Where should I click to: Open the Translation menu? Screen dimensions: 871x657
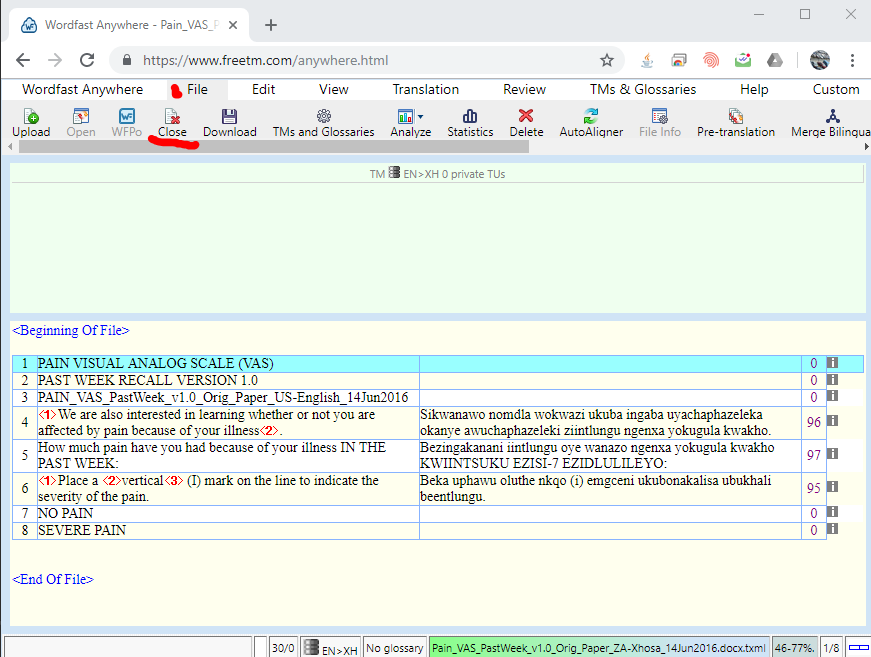(425, 89)
